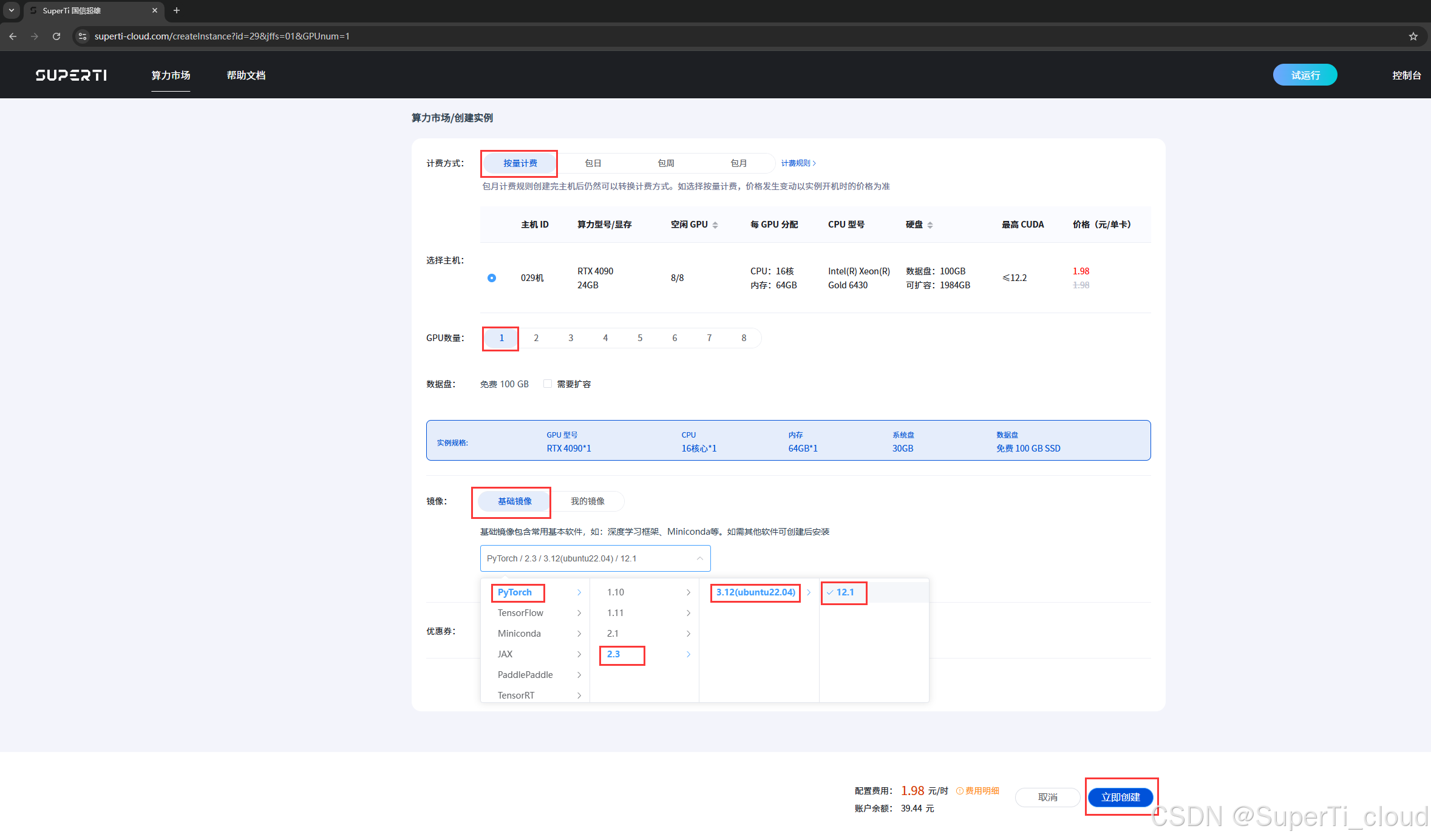1431x840 pixels.
Task: Open 控制台 from top bar
Action: [1407, 75]
